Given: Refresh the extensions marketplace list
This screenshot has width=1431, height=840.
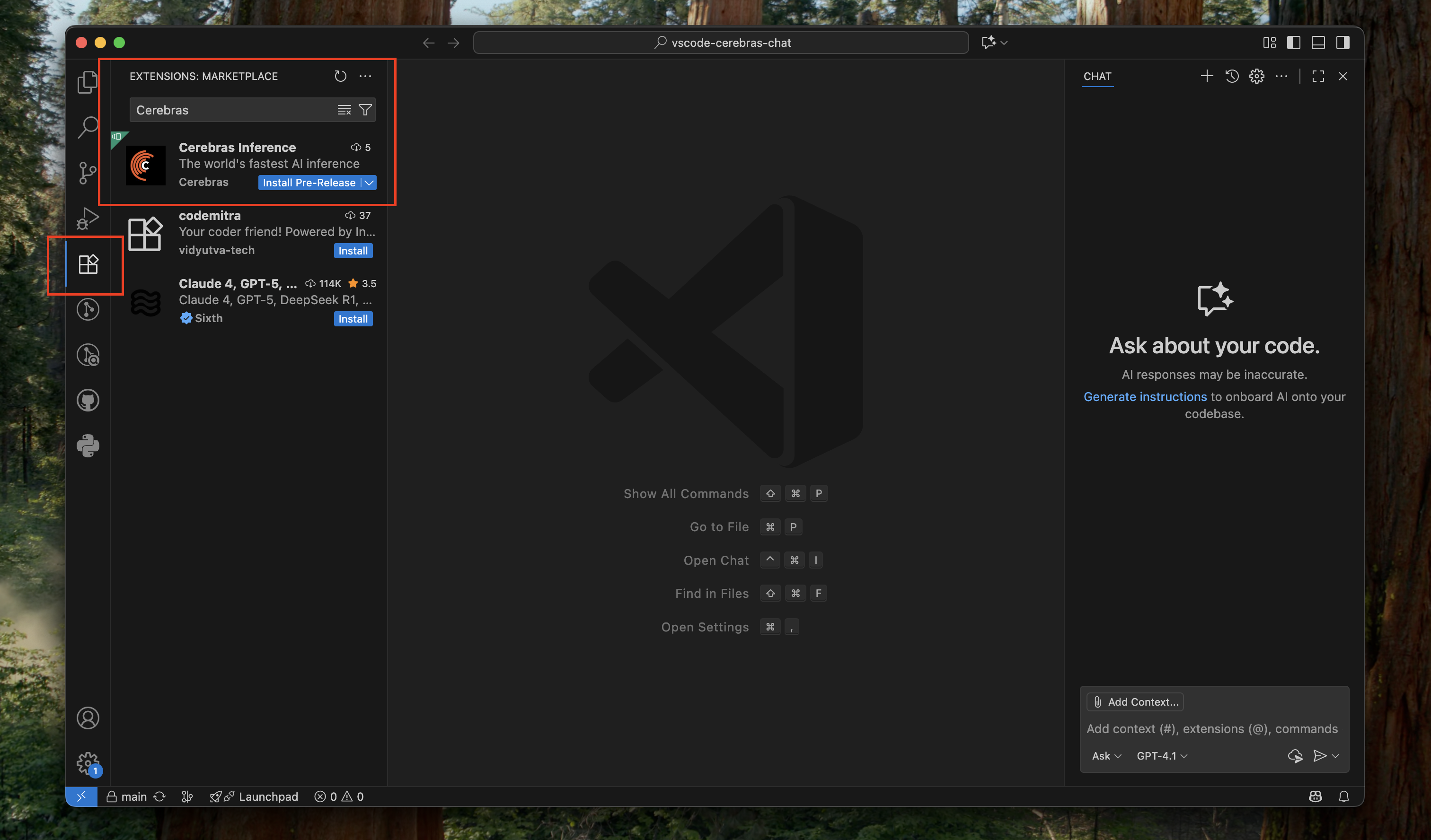Looking at the screenshot, I should point(340,76).
